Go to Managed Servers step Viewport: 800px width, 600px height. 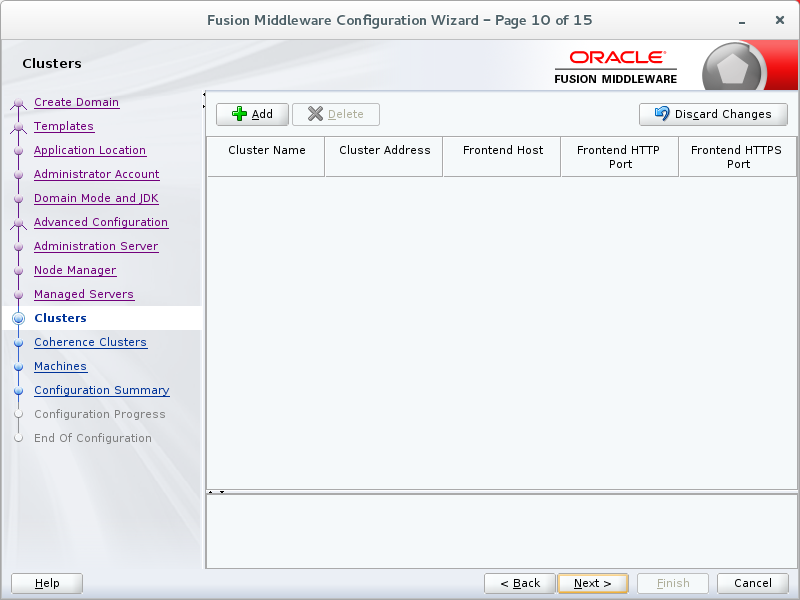pos(84,294)
